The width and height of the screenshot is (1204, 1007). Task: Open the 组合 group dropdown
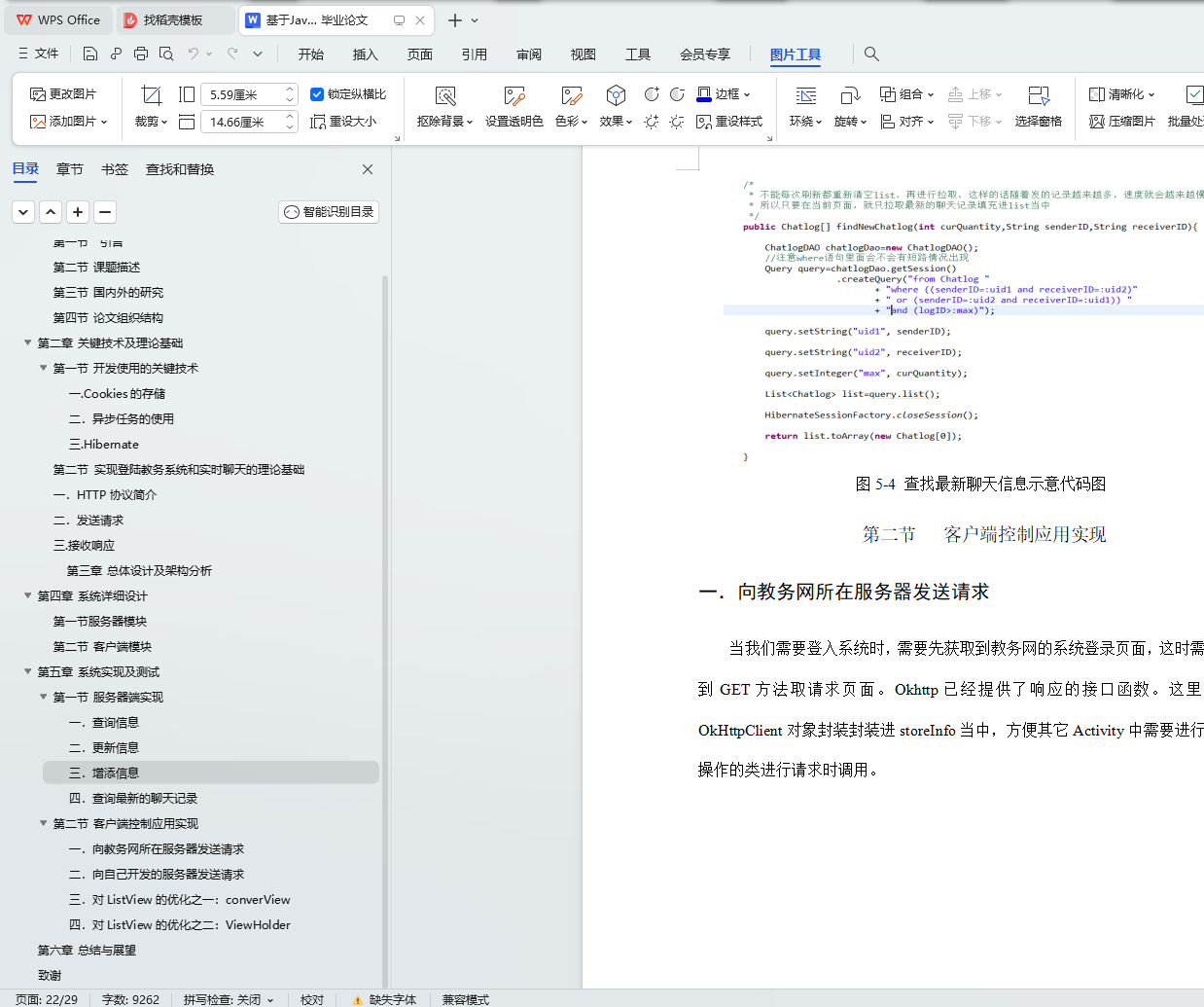click(x=906, y=94)
